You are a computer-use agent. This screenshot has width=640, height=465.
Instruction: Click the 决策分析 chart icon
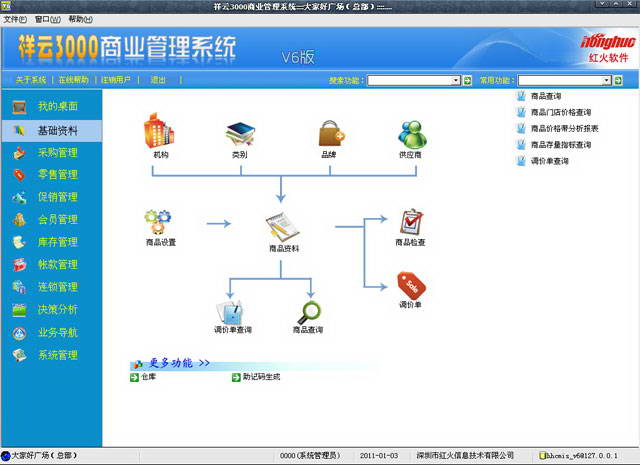19,310
